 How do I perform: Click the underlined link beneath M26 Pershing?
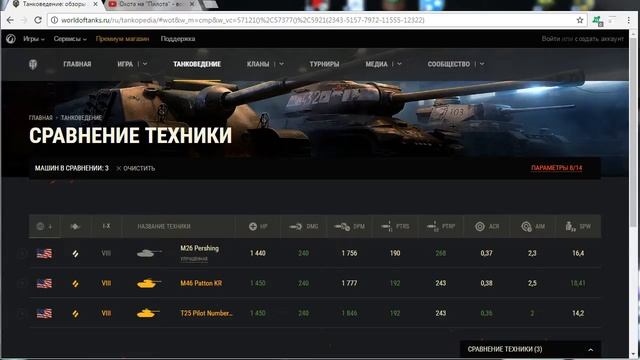pyautogui.click(x=194, y=259)
